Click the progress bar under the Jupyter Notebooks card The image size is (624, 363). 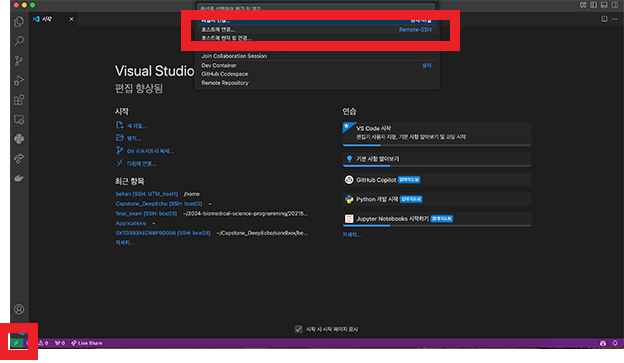[437, 226]
